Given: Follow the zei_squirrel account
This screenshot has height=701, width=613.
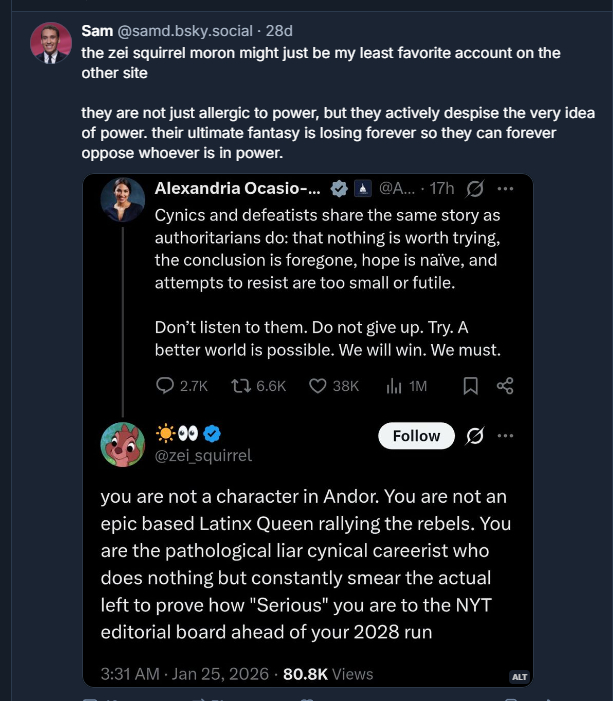Looking at the screenshot, I should click(x=416, y=436).
